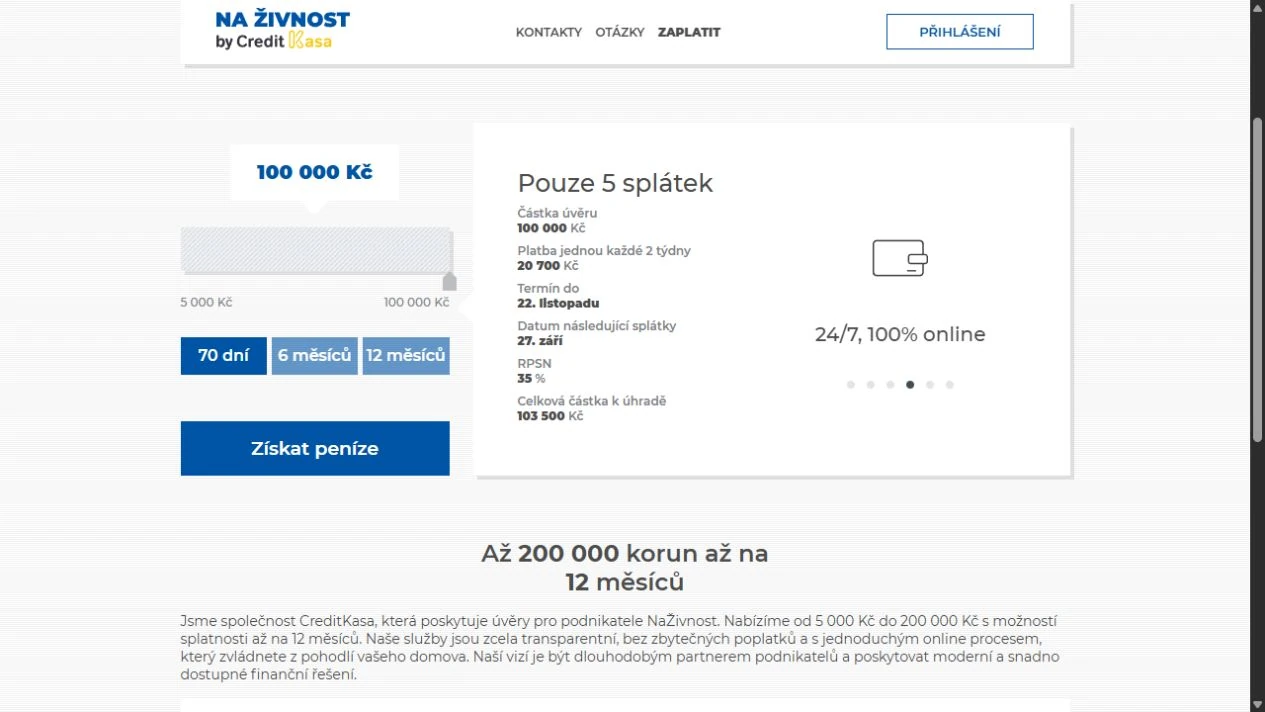1265x712 pixels.
Task: Click the hatched loan amount slider track
Action: pos(316,250)
